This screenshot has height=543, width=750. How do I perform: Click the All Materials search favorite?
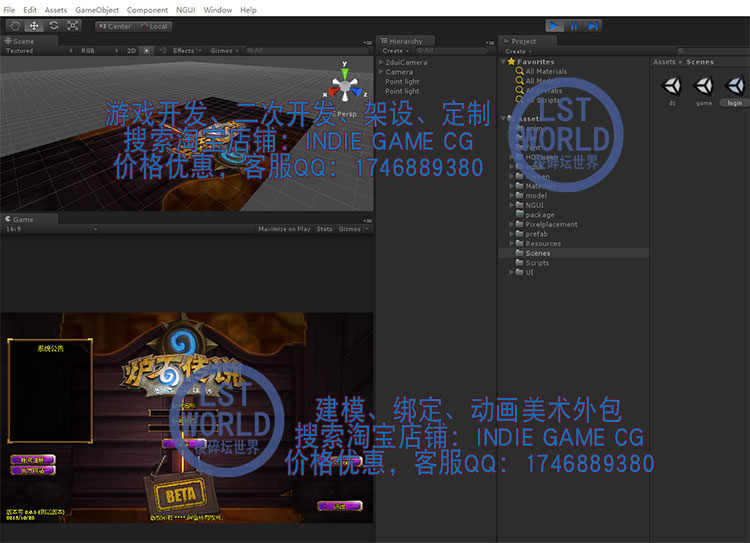click(542, 71)
